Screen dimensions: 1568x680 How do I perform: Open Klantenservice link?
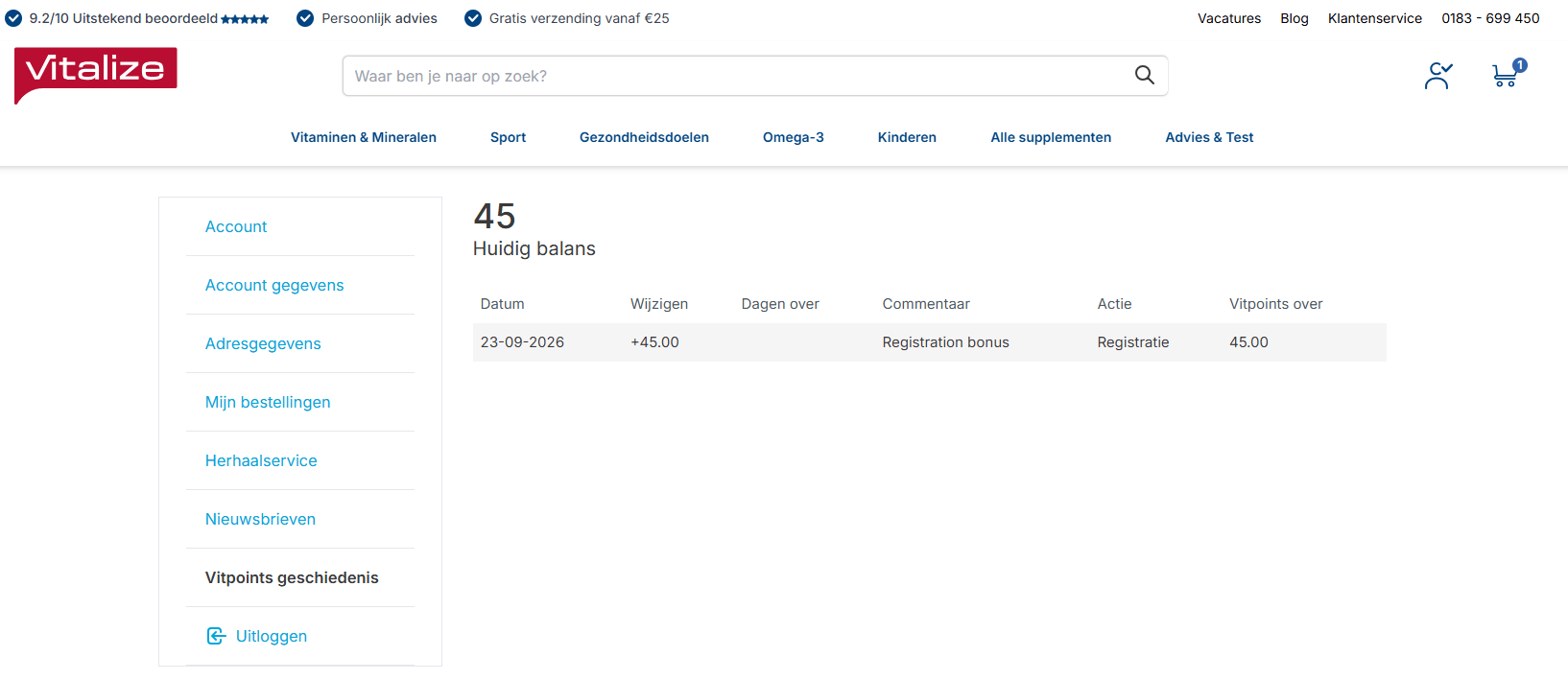[1375, 18]
